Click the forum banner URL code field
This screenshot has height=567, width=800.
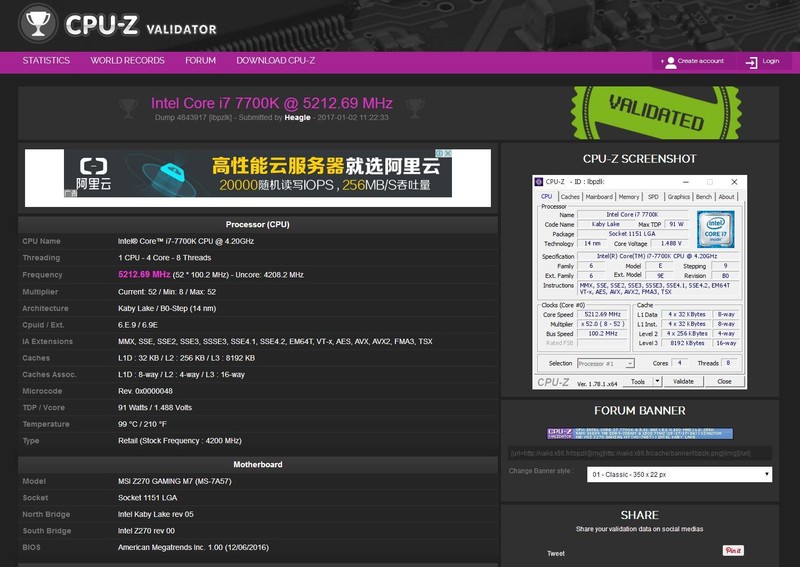point(640,453)
